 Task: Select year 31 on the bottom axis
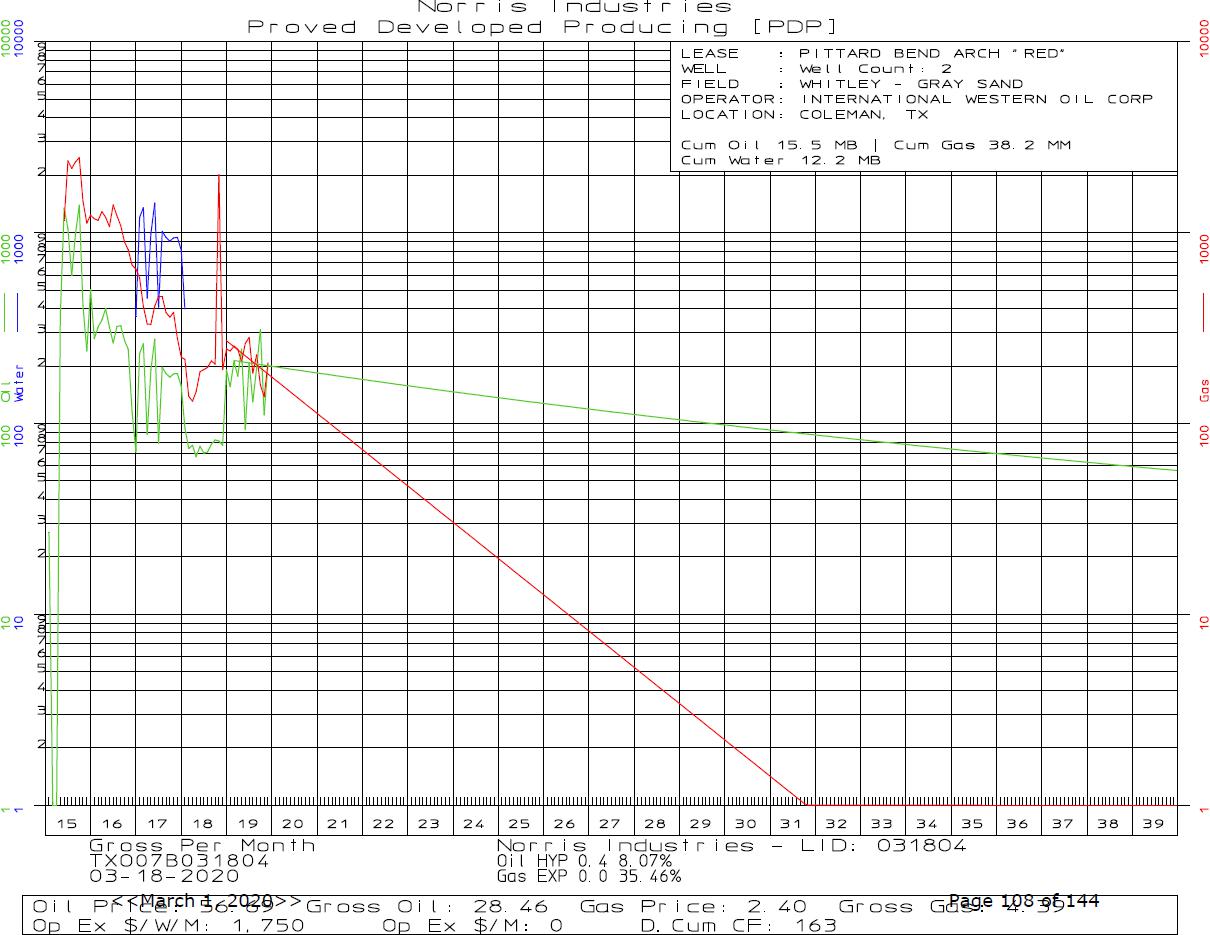tap(791, 824)
